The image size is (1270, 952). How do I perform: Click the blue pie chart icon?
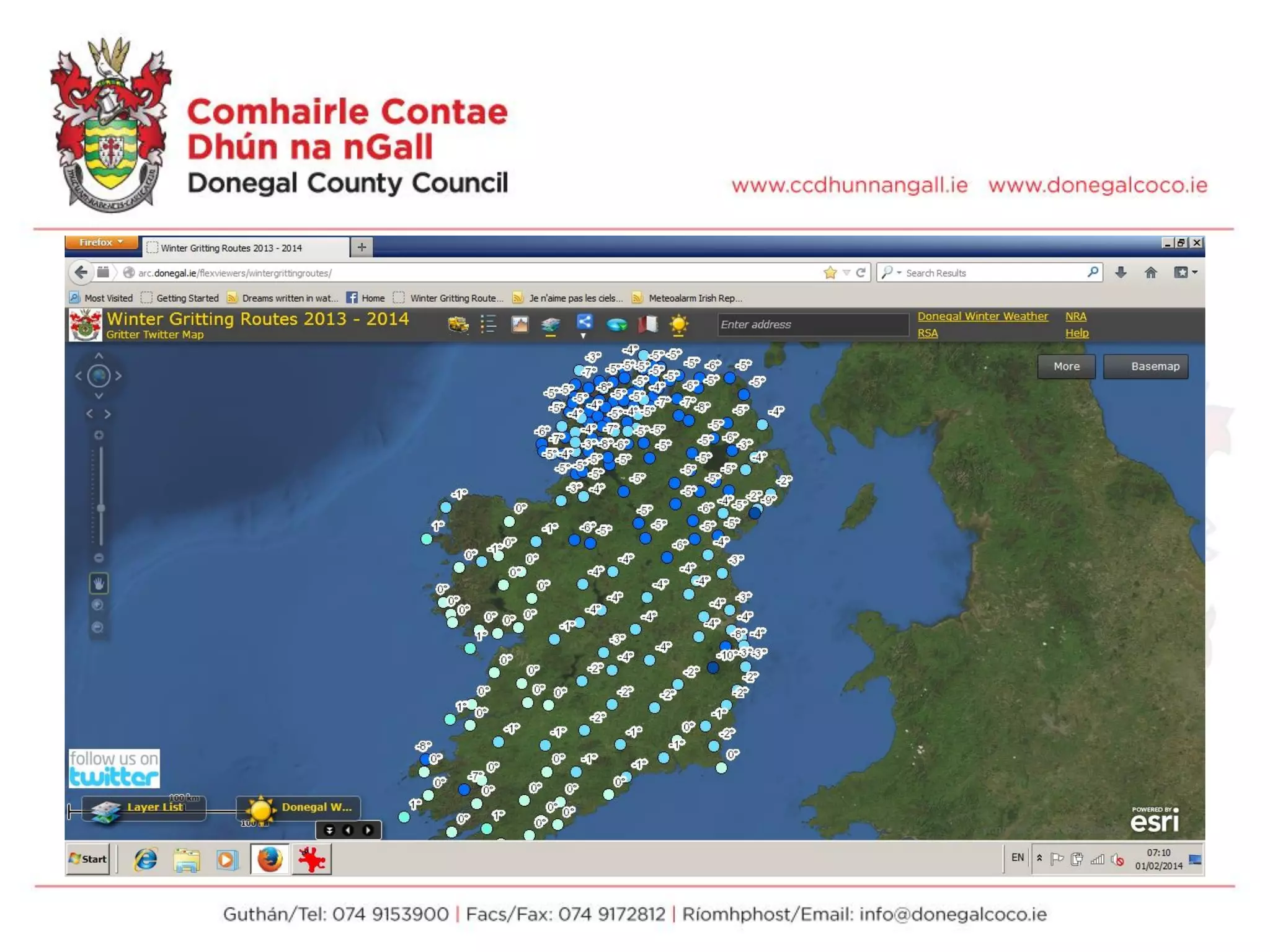click(x=616, y=324)
